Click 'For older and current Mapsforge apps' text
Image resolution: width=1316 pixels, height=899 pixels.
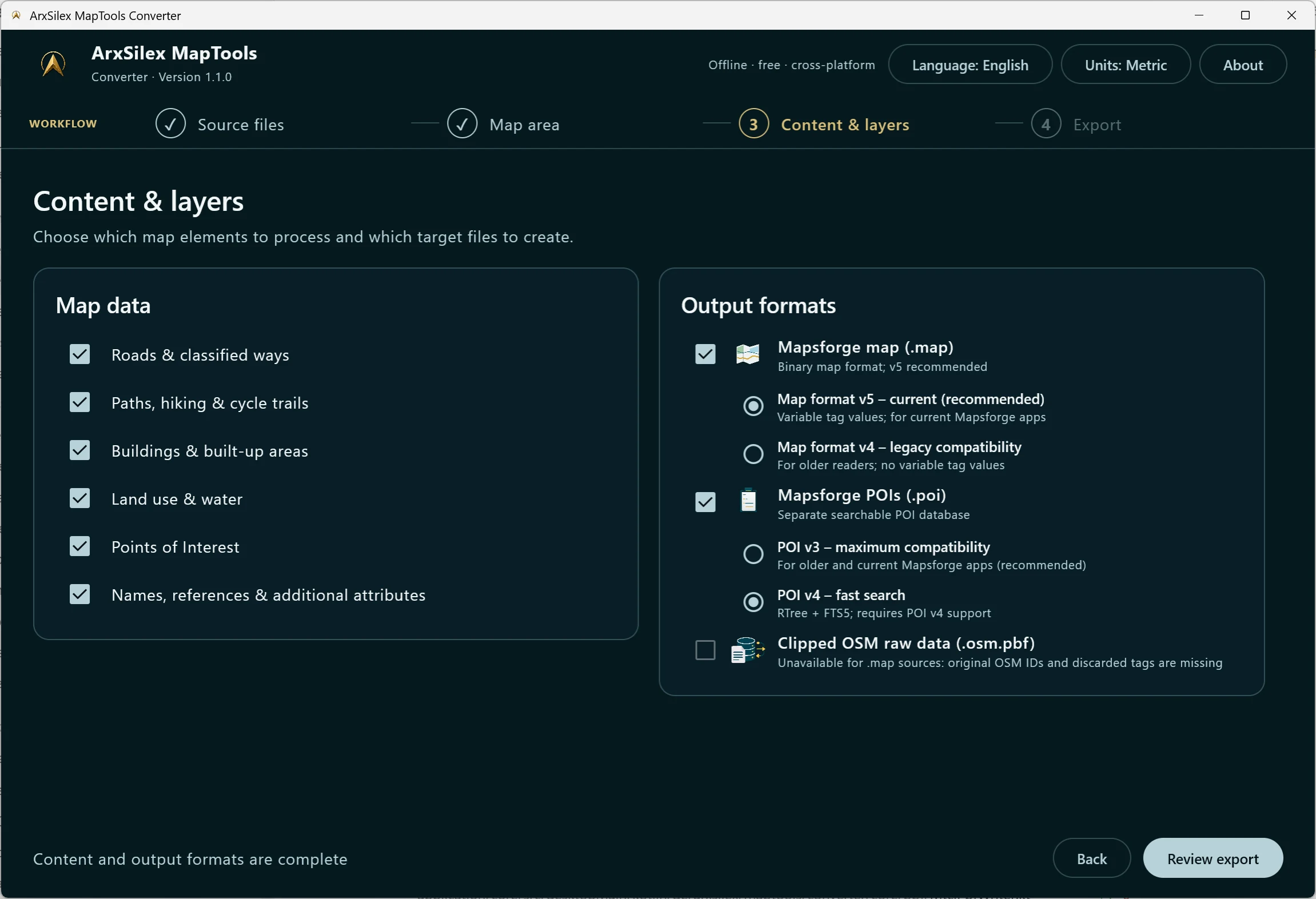click(931, 565)
